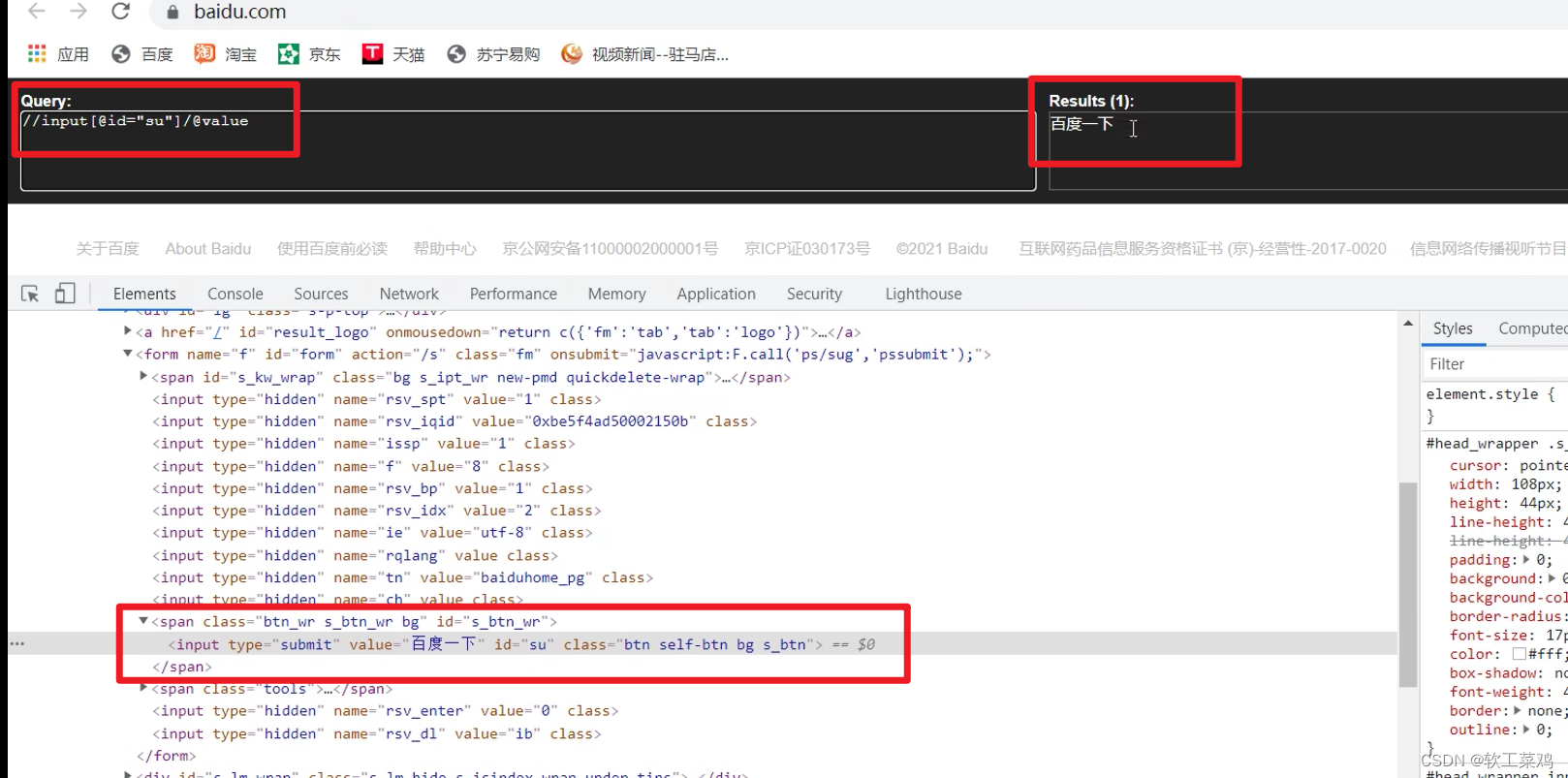Open the 苏宁易购 bookmark
The width and height of the screenshot is (1568, 778).
pyautogui.click(x=493, y=54)
